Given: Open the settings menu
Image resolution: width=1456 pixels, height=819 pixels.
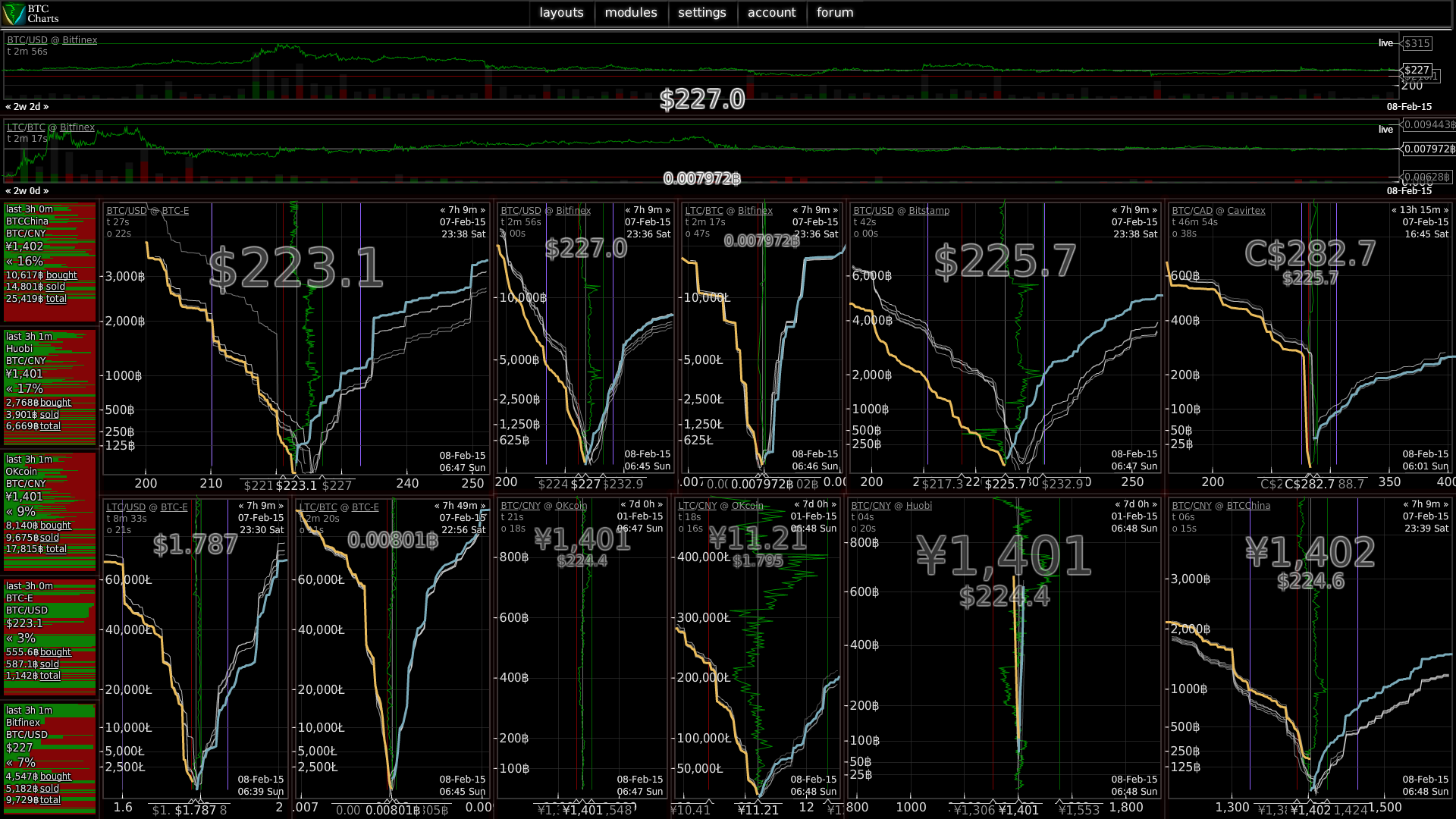Looking at the screenshot, I should [702, 13].
